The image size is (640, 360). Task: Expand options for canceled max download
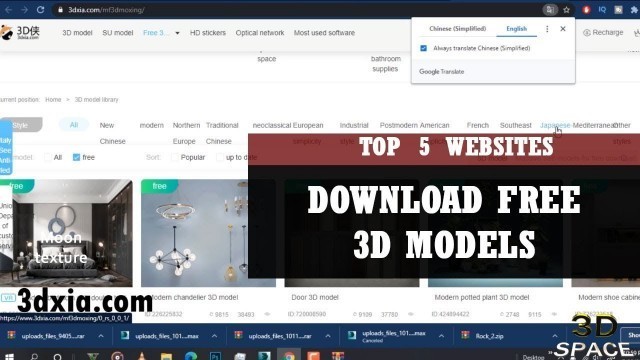coord(441,336)
